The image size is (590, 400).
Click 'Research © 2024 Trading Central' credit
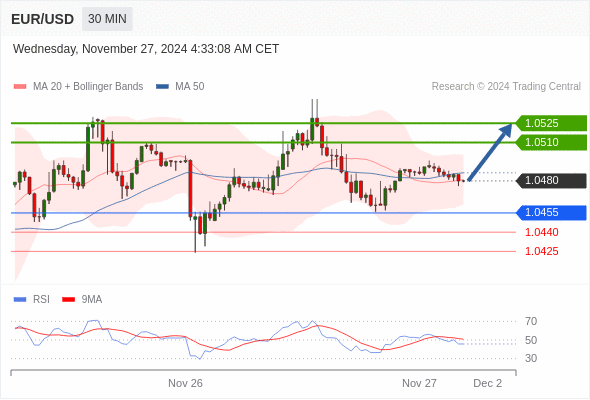click(506, 87)
